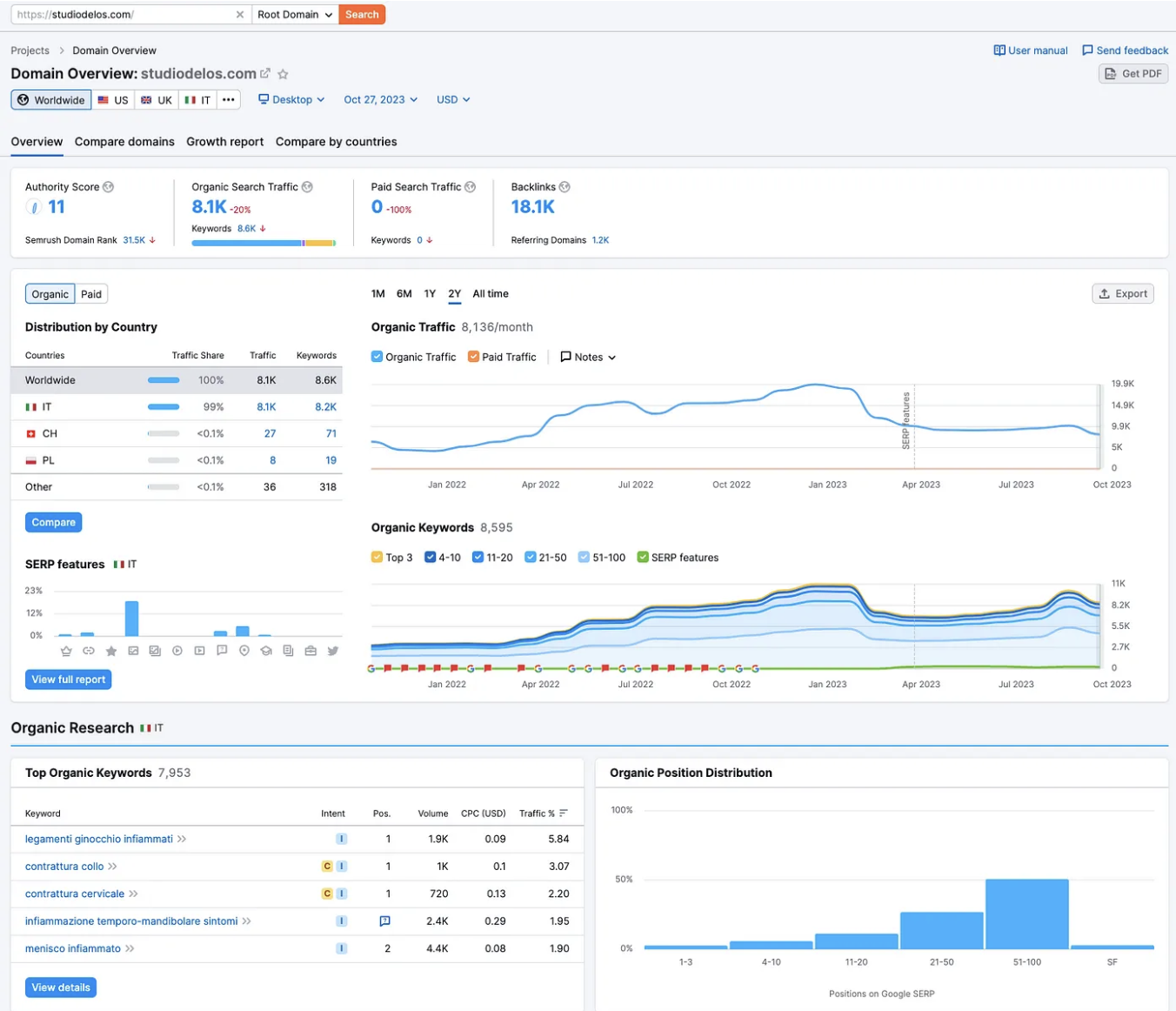The height and width of the screenshot is (1011, 1176).
Task: Click the news documents SERP feature icon
Action: click(x=288, y=651)
